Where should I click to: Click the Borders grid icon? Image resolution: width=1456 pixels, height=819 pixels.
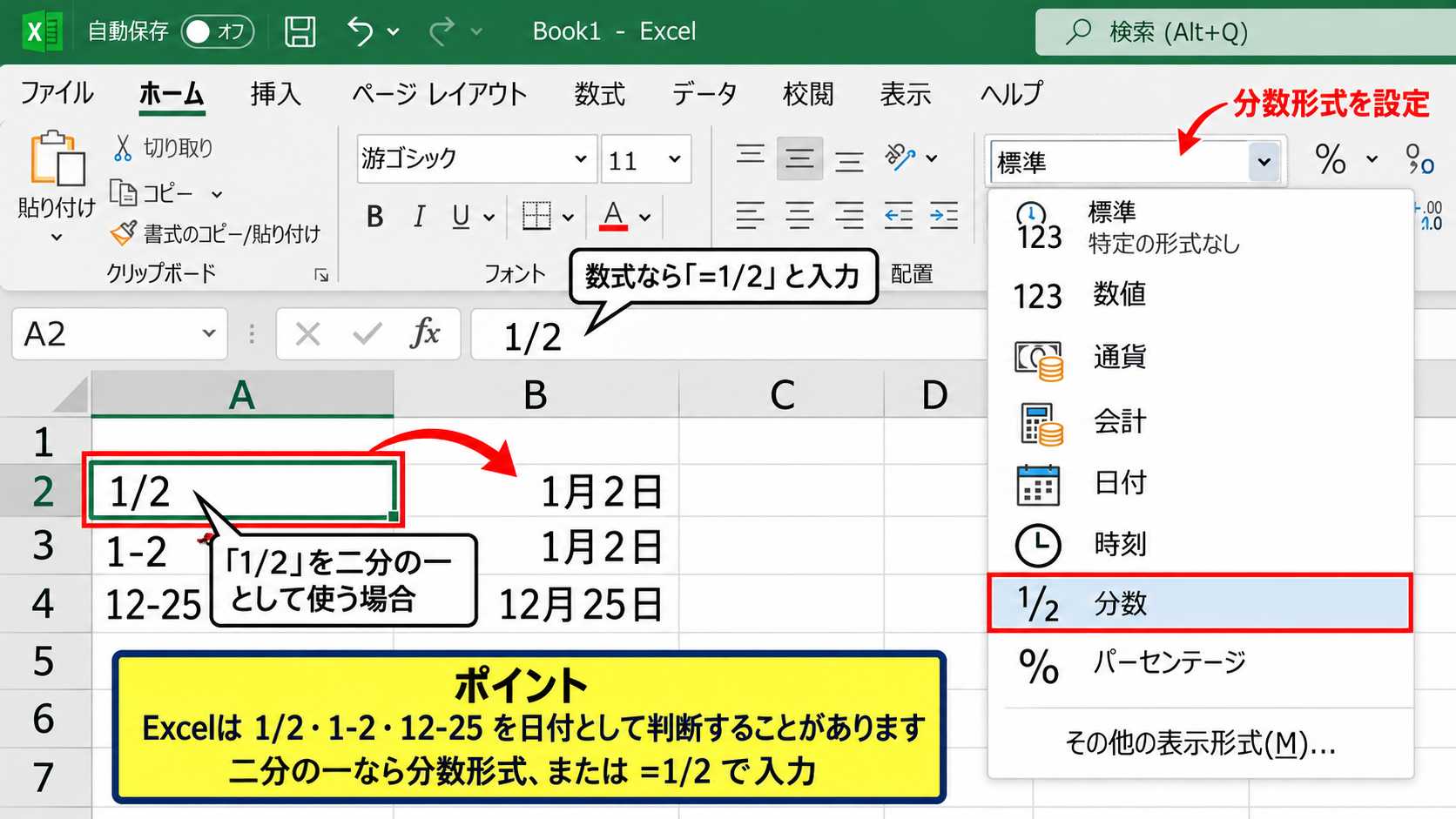click(x=536, y=216)
